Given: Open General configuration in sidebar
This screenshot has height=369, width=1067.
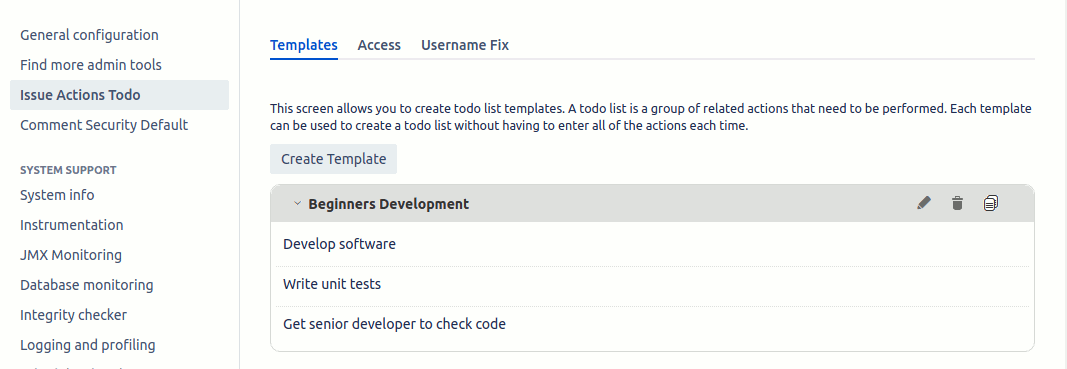Looking at the screenshot, I should click(89, 35).
